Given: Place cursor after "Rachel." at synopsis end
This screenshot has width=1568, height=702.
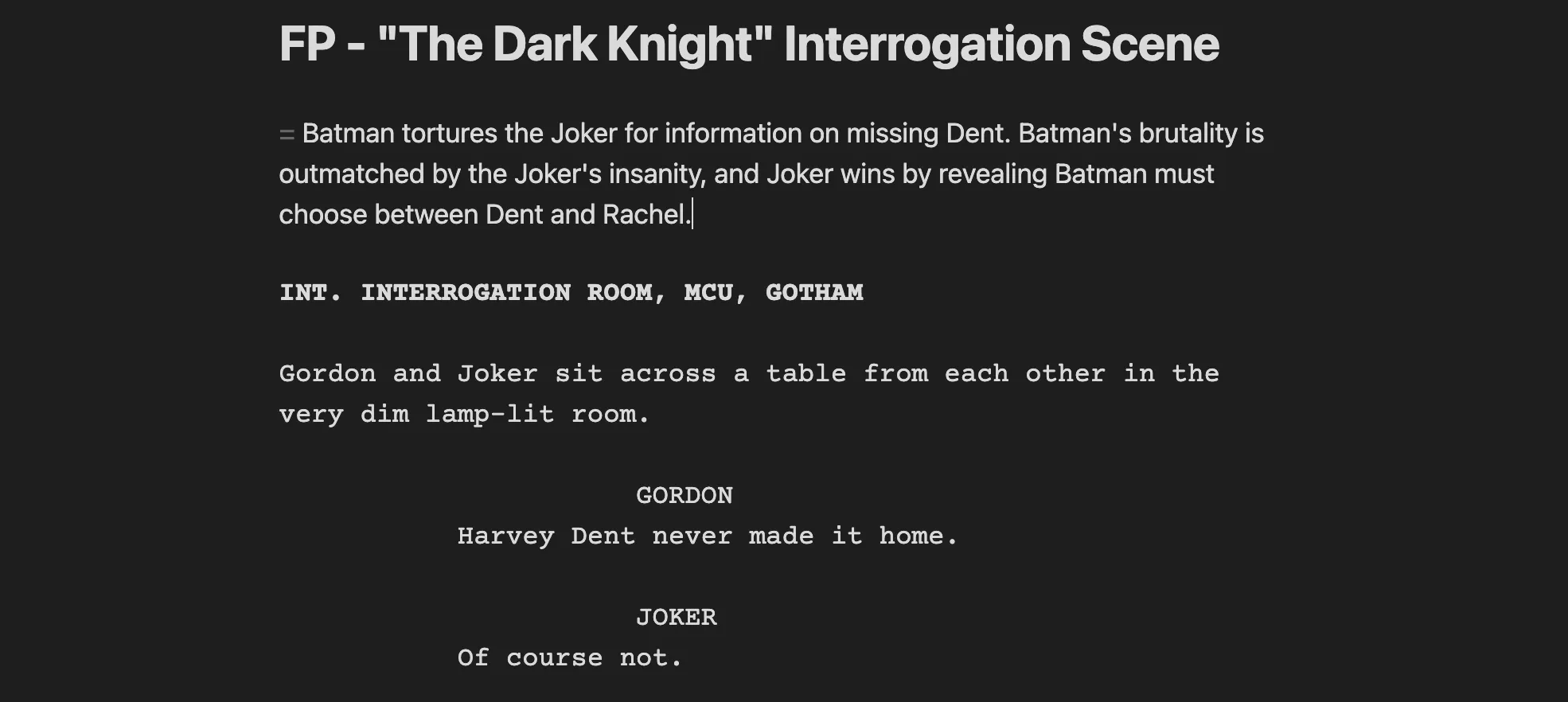Looking at the screenshot, I should [692, 214].
